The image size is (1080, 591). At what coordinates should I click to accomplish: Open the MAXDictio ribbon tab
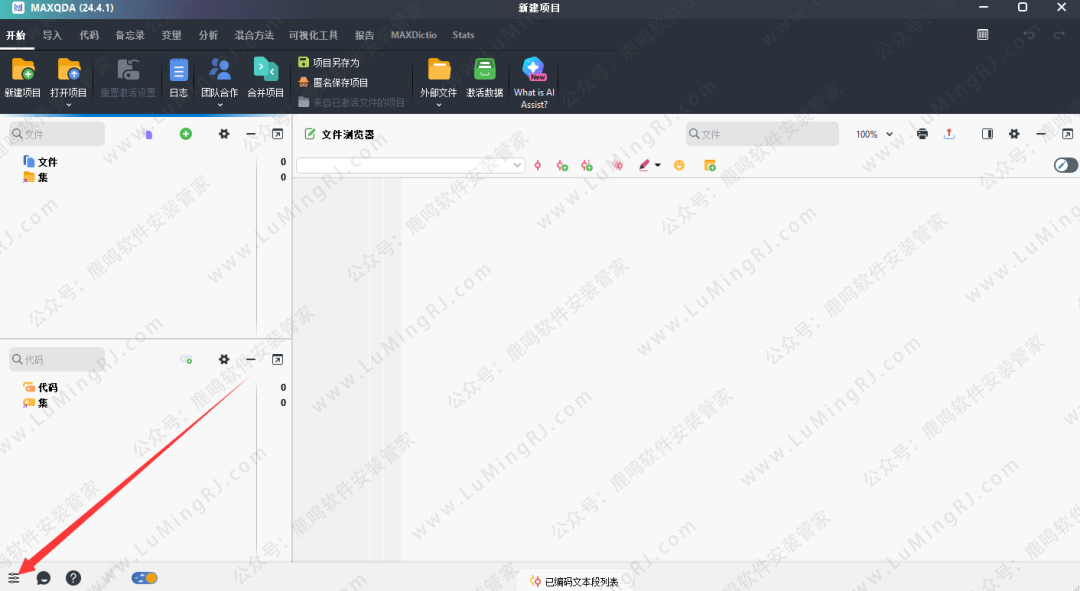(413, 35)
